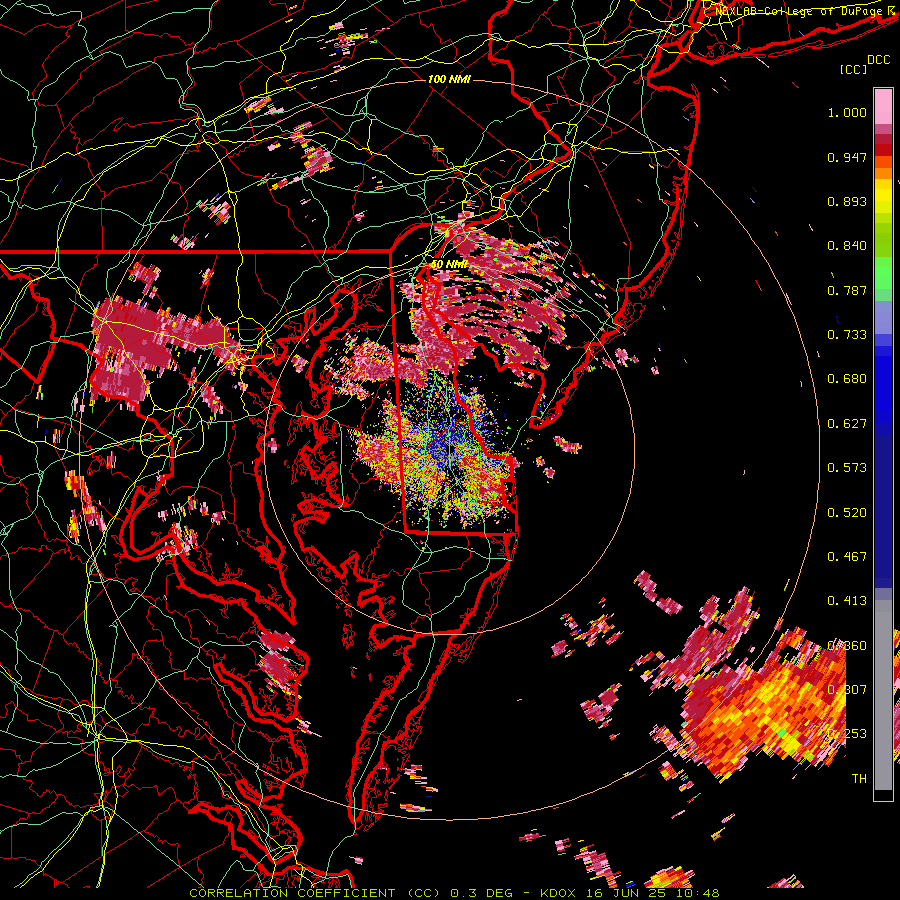Select the 0.360 value on the color scale

point(847,646)
